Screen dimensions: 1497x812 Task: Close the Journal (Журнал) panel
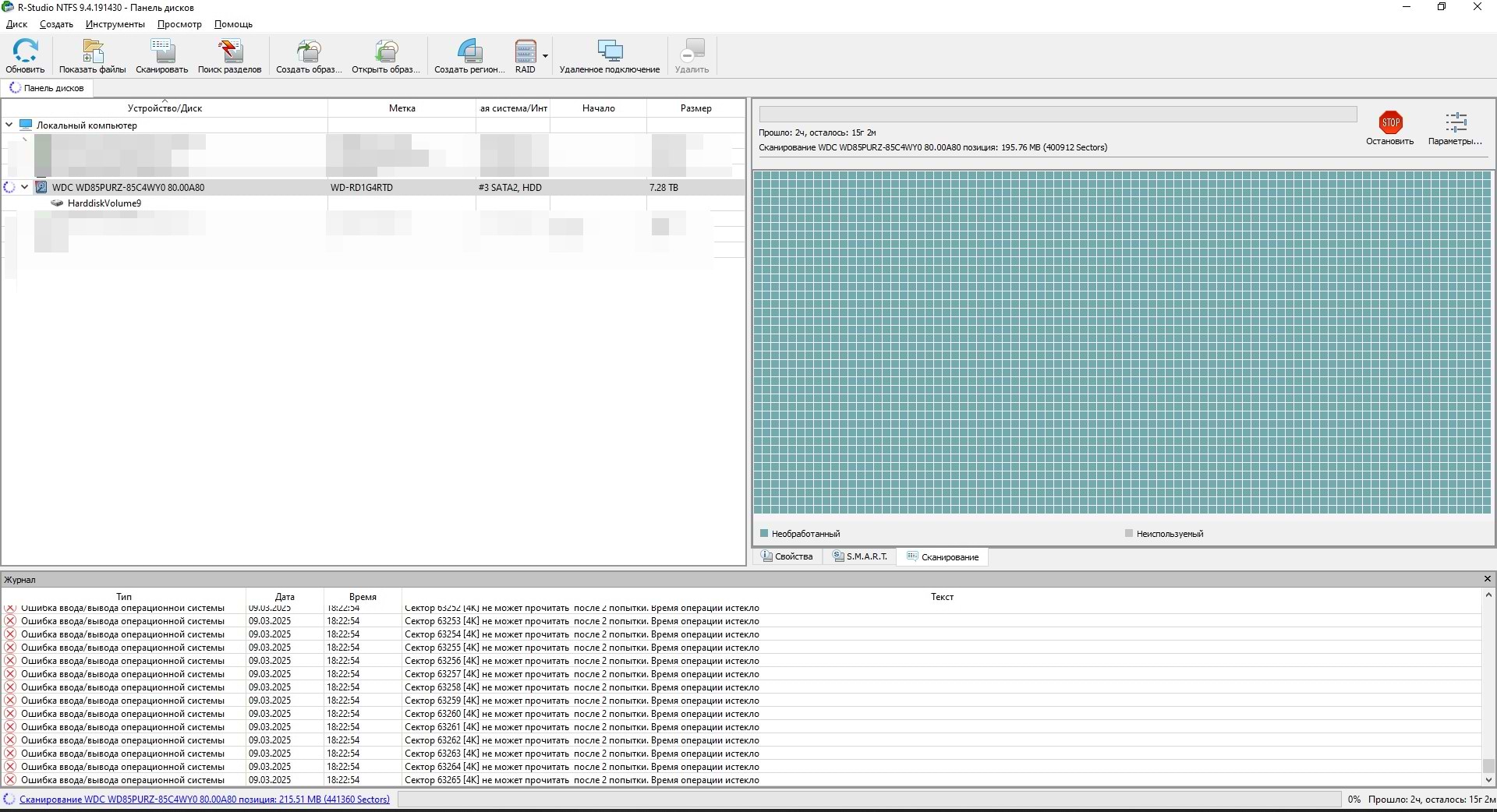[1487, 579]
